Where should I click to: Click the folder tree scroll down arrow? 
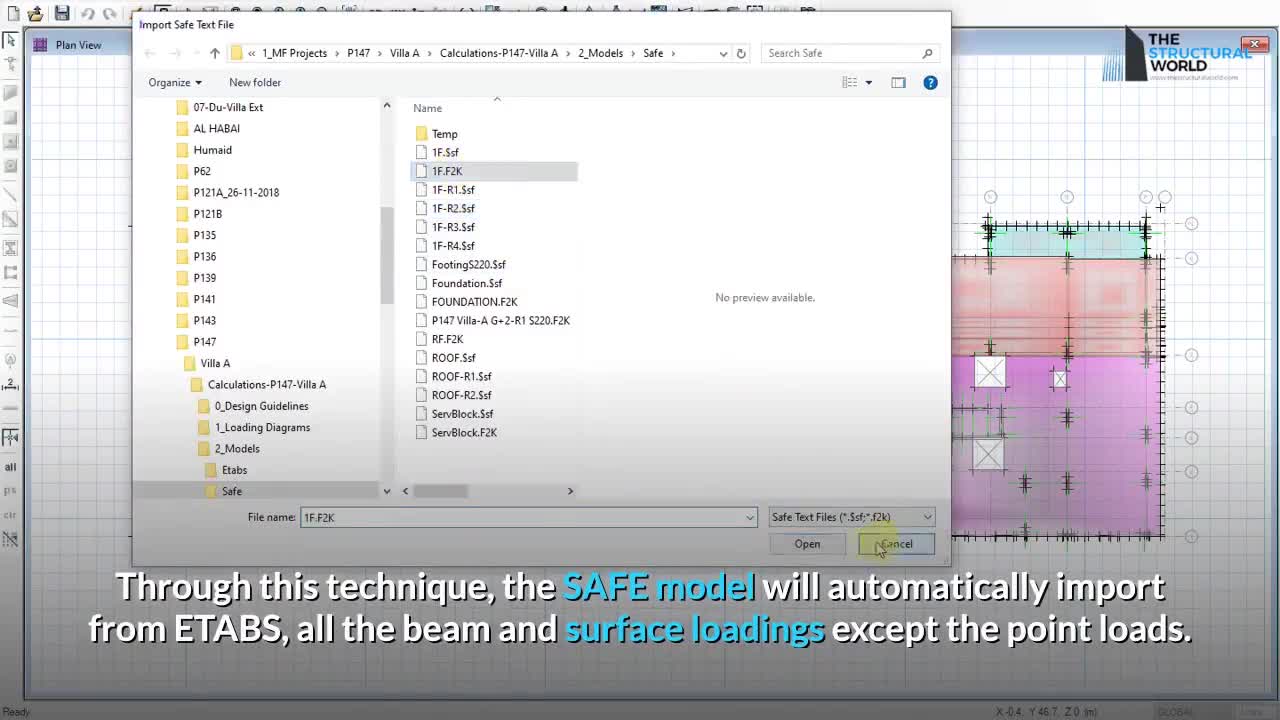click(x=387, y=491)
